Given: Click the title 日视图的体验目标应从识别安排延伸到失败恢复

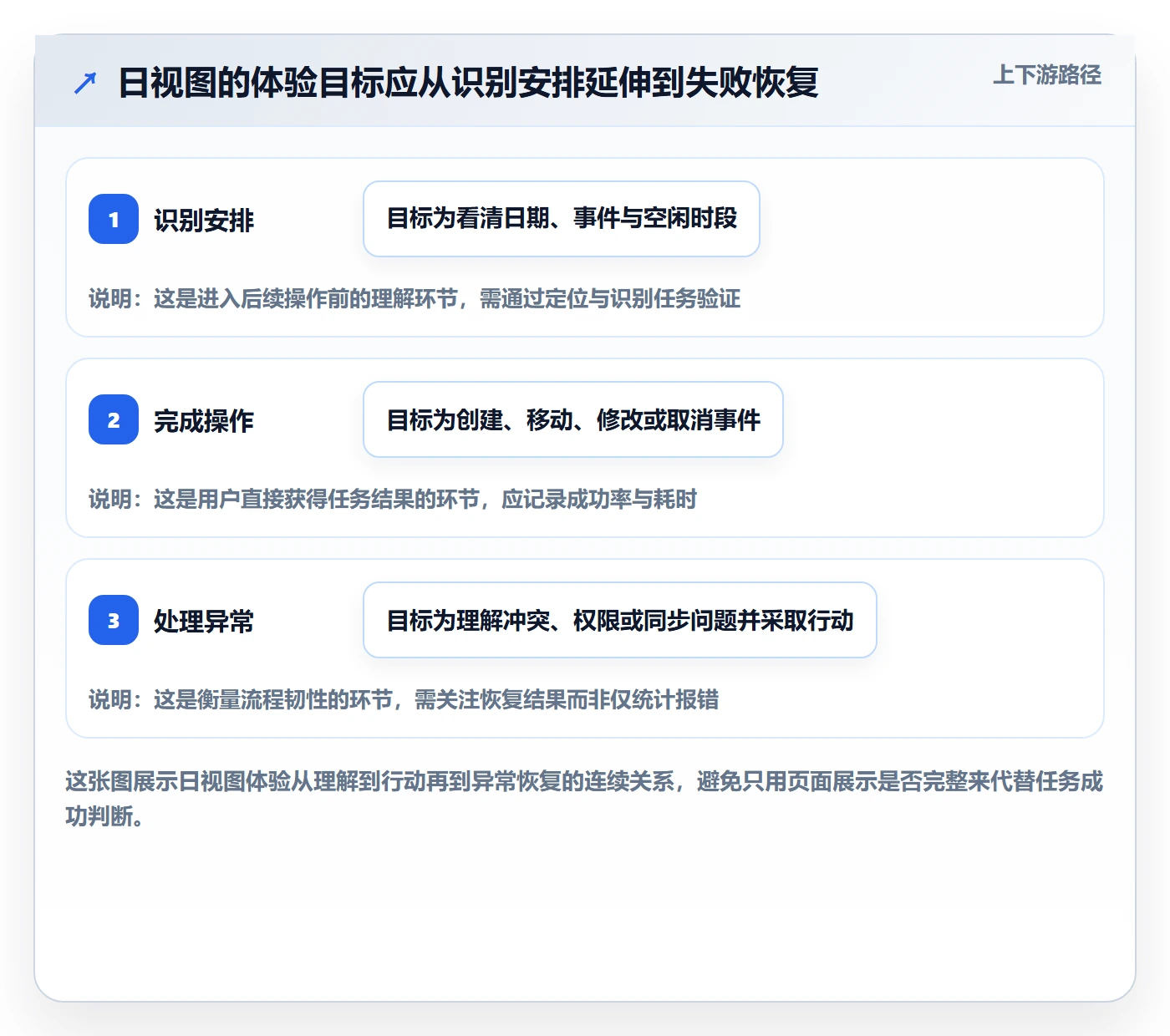Looking at the screenshot, I should point(468,83).
